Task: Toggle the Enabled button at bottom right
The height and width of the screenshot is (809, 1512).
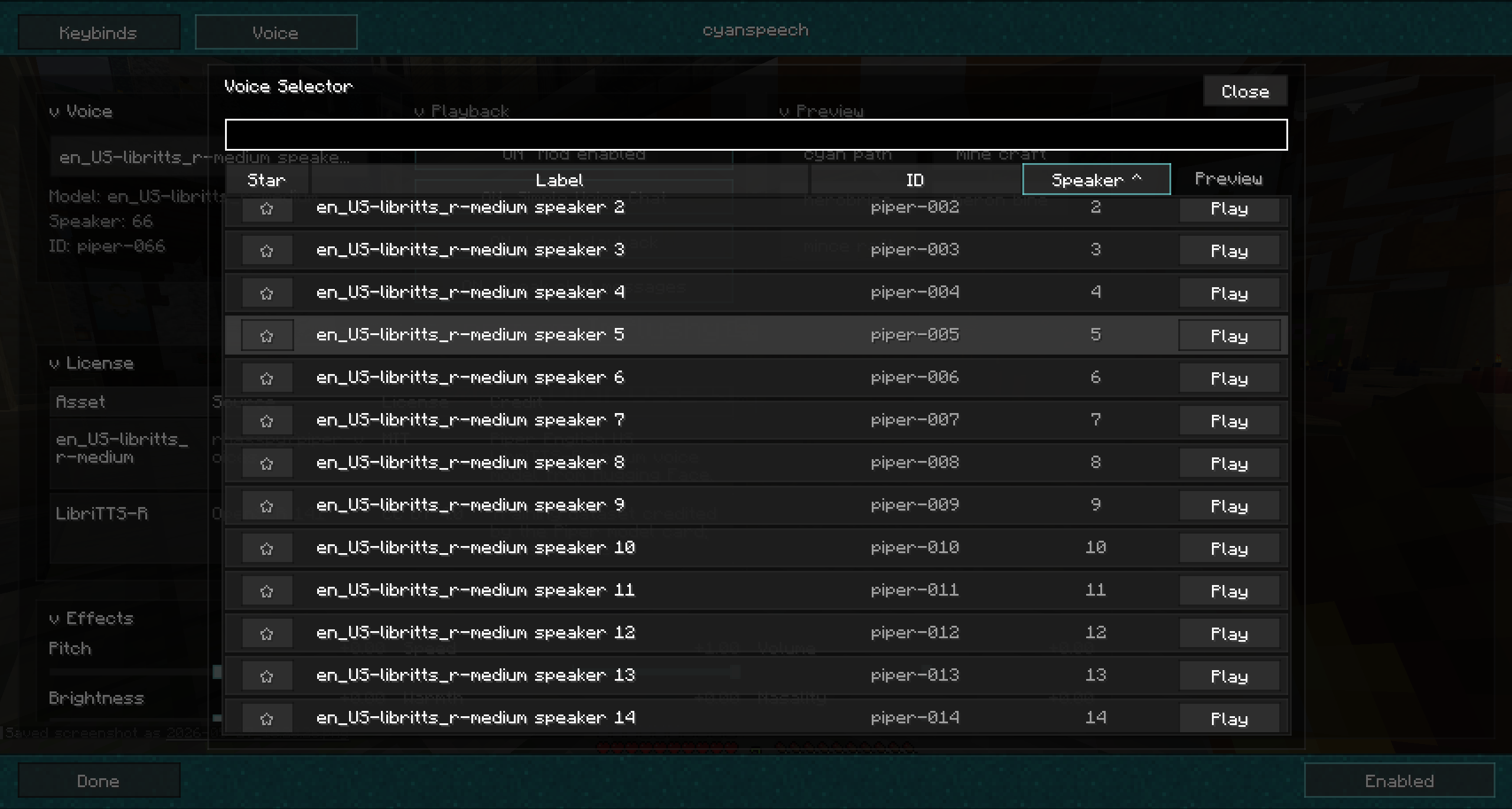Action: [1399, 781]
